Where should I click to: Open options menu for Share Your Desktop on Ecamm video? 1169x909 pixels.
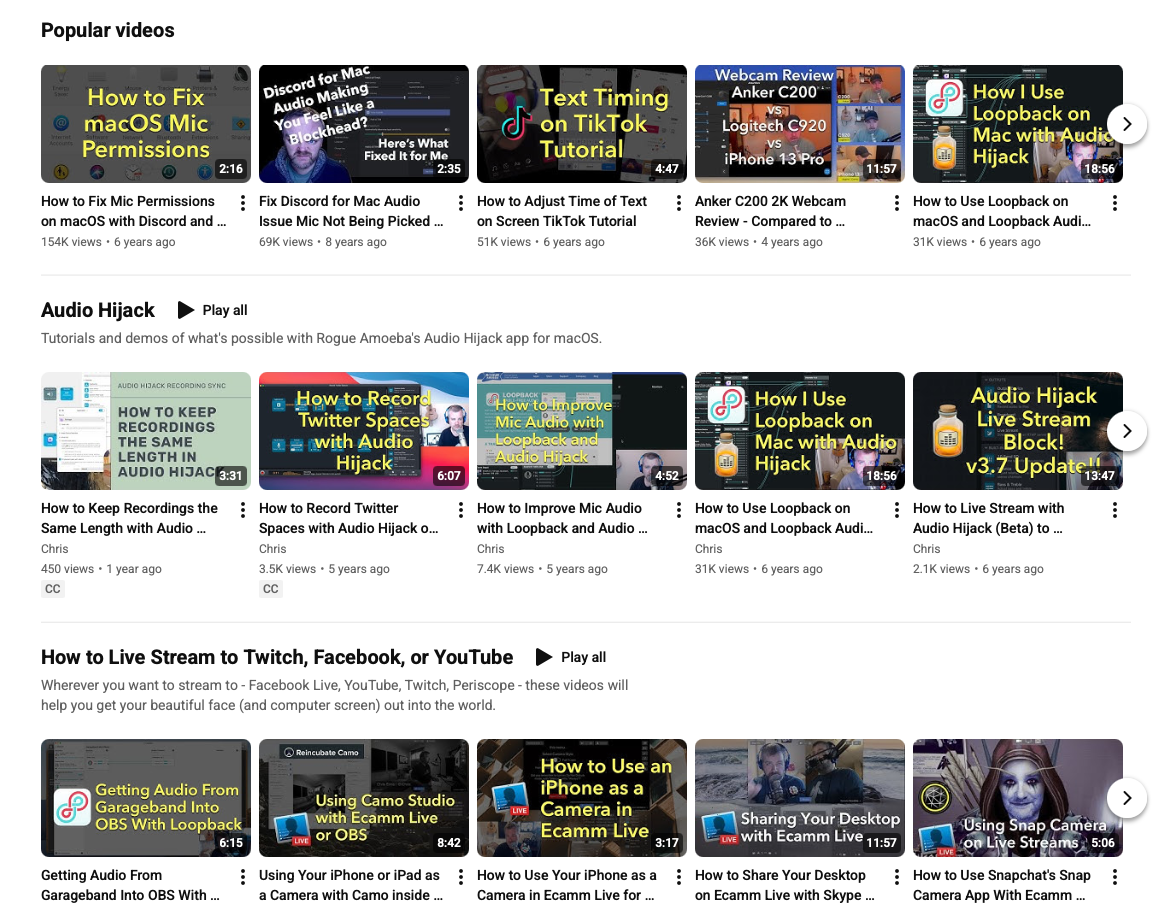[896, 877]
